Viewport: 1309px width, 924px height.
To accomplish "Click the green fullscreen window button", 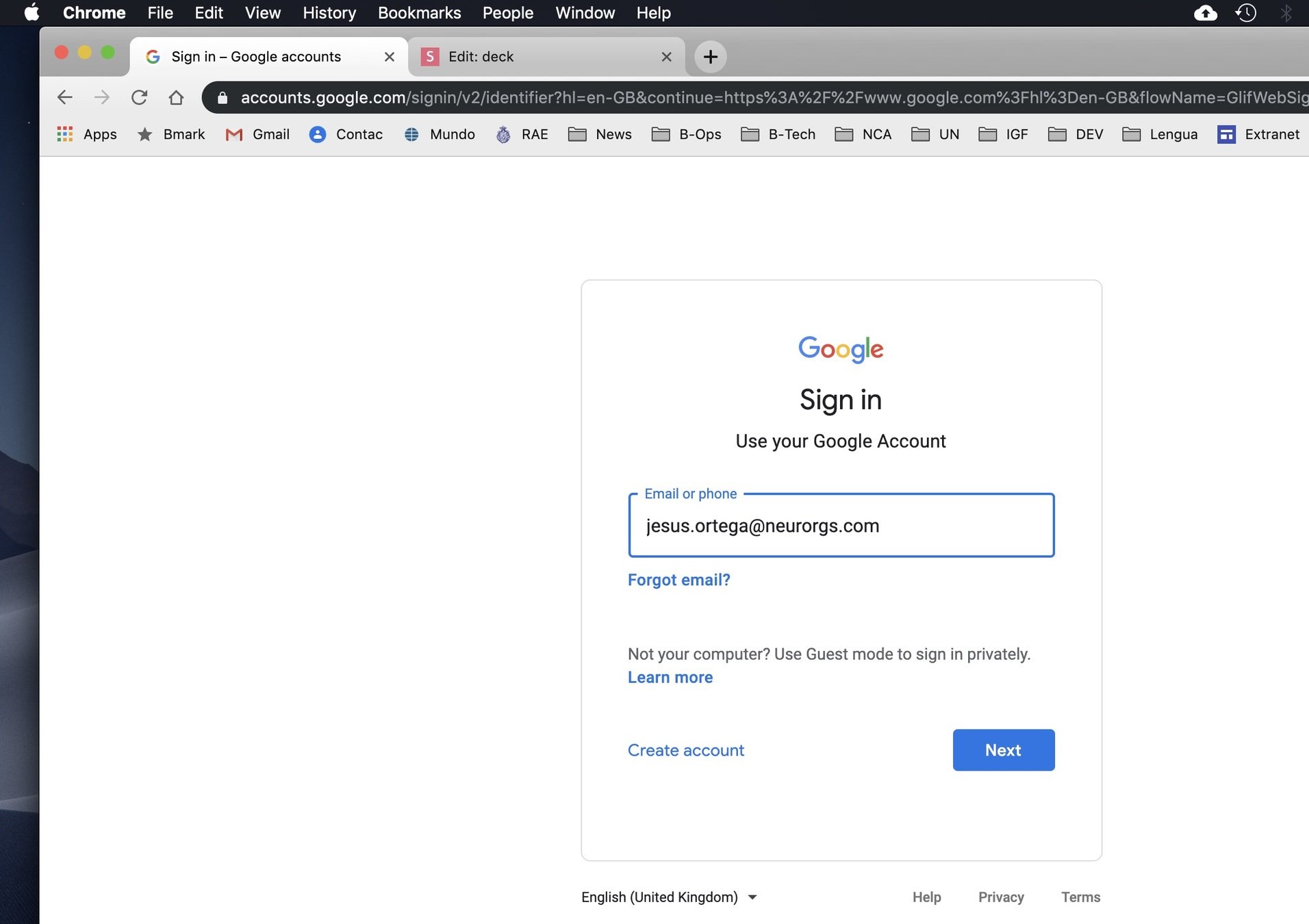I will tap(107, 53).
